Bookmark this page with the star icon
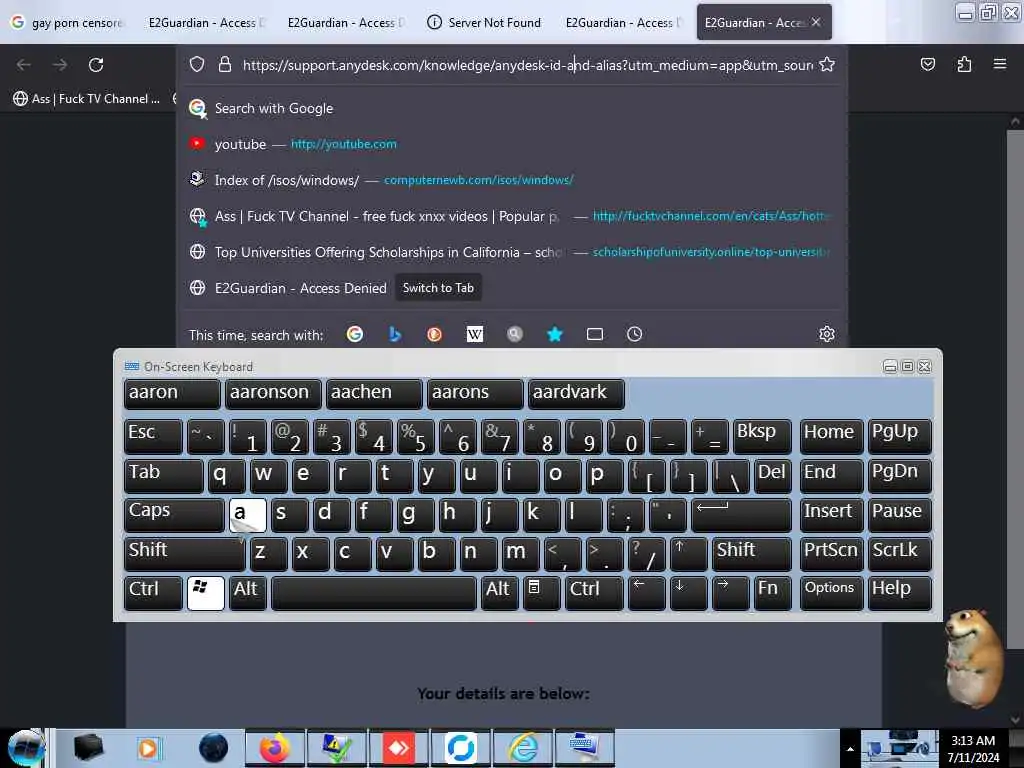 tap(827, 65)
